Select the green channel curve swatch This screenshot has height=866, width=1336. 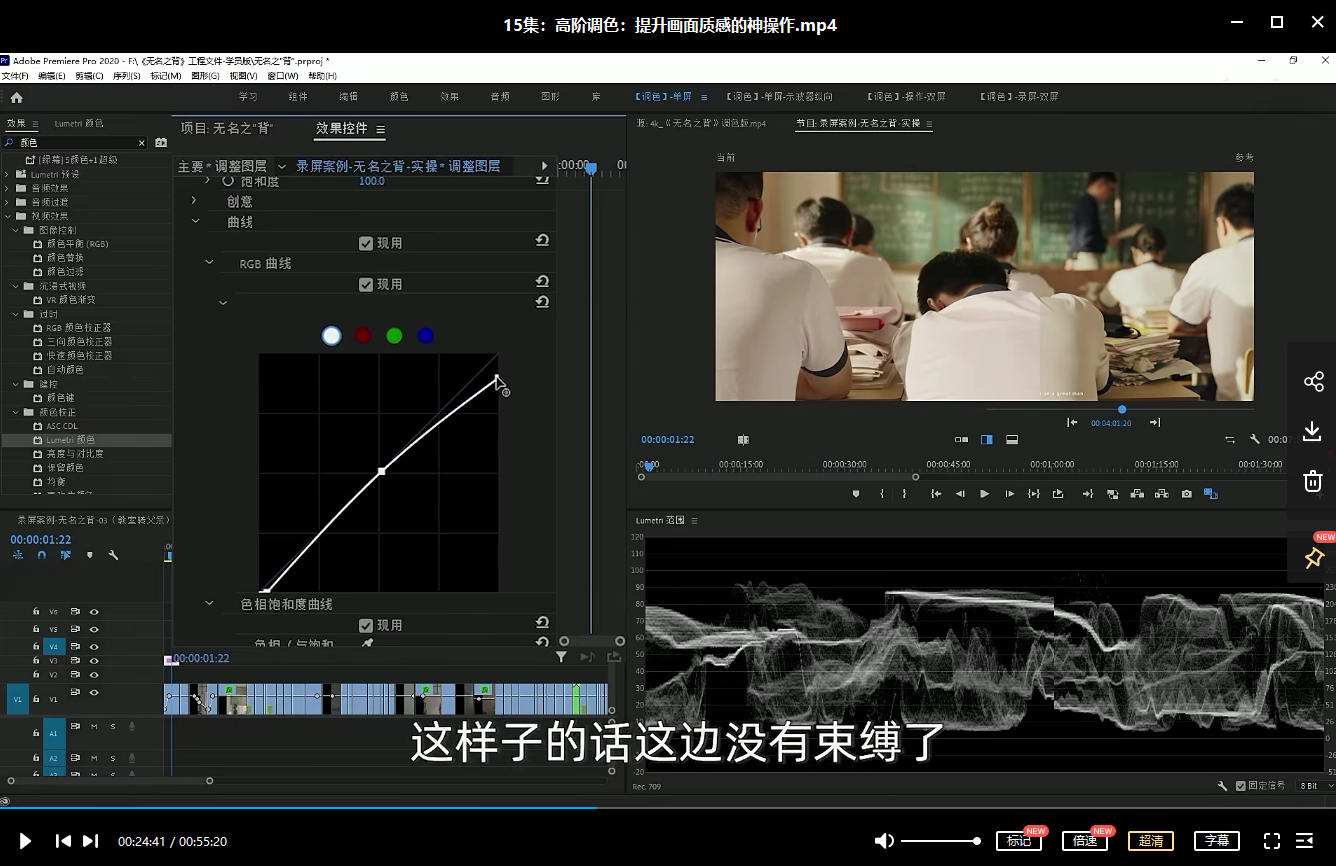click(x=394, y=336)
